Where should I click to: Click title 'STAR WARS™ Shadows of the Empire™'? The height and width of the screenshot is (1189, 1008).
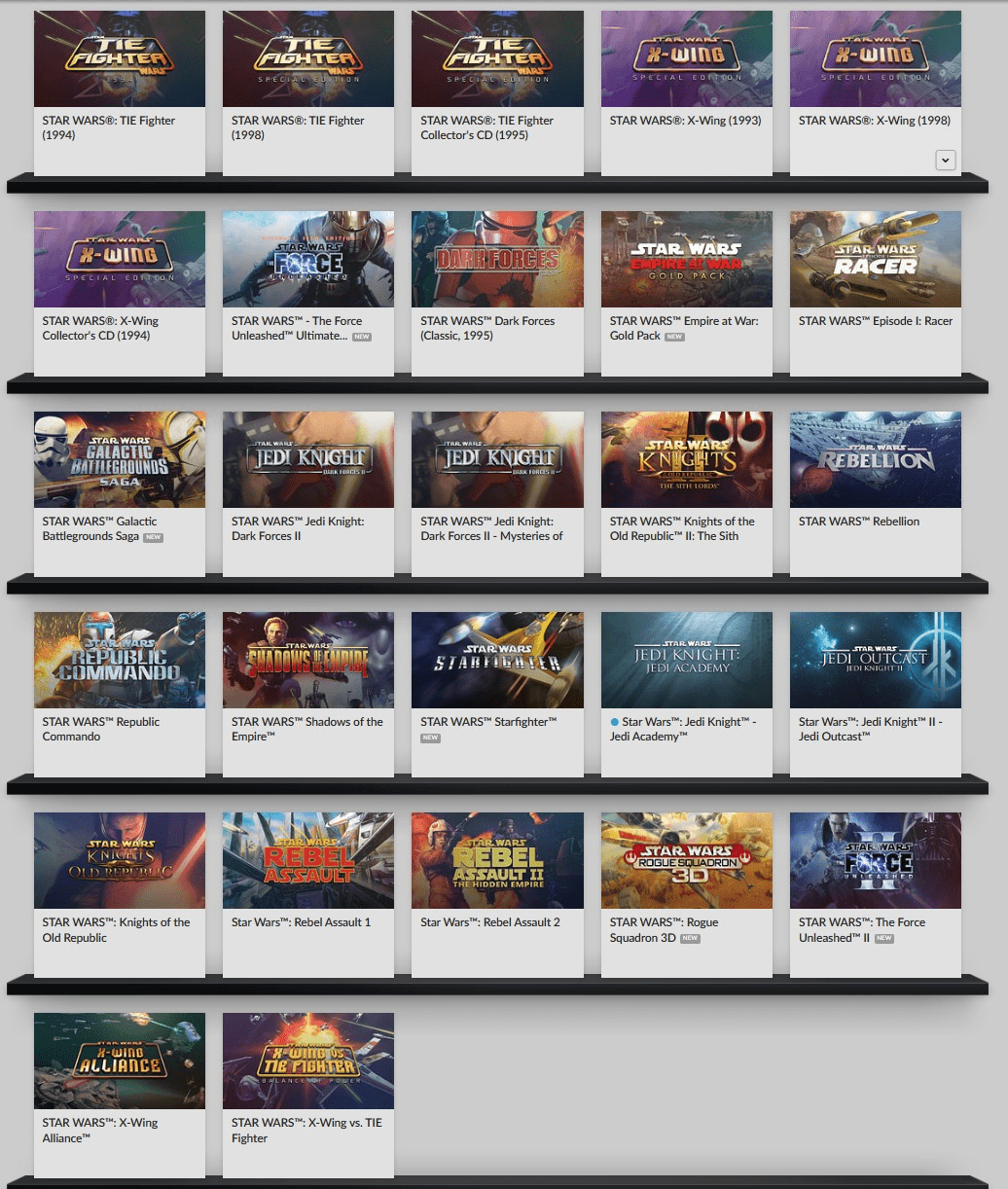[307, 729]
